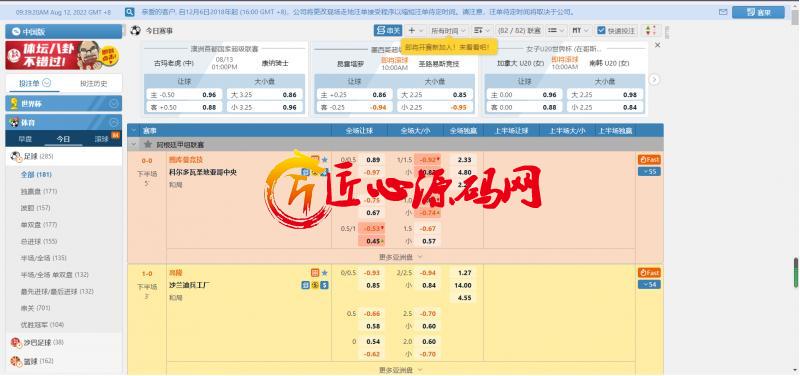This screenshot has height=376, width=800.
Task: Click the yellow coin icon beside 沙兰迪兵工厂
Action: click(315, 285)
